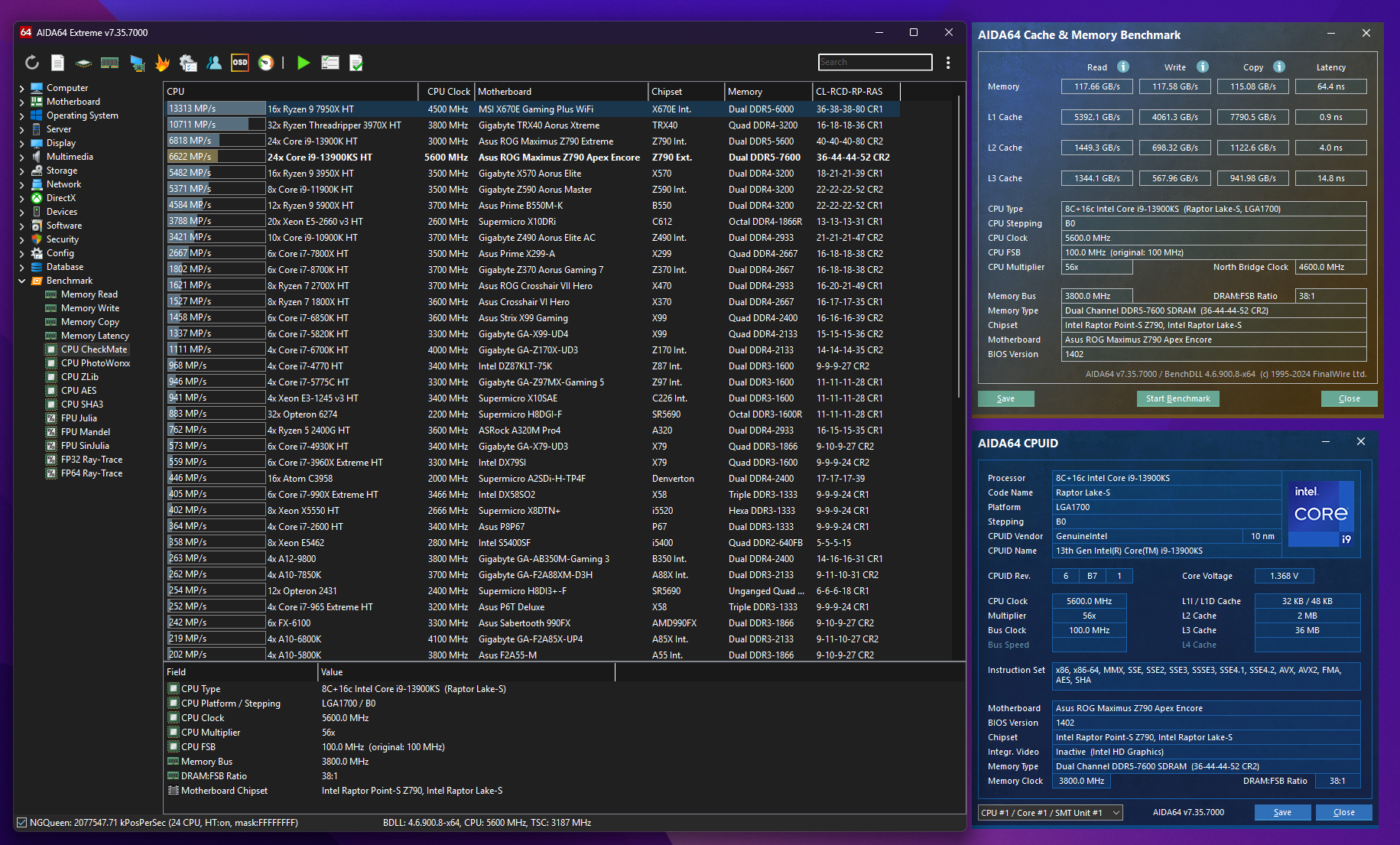Expand the Motherboard tree node

(21, 102)
